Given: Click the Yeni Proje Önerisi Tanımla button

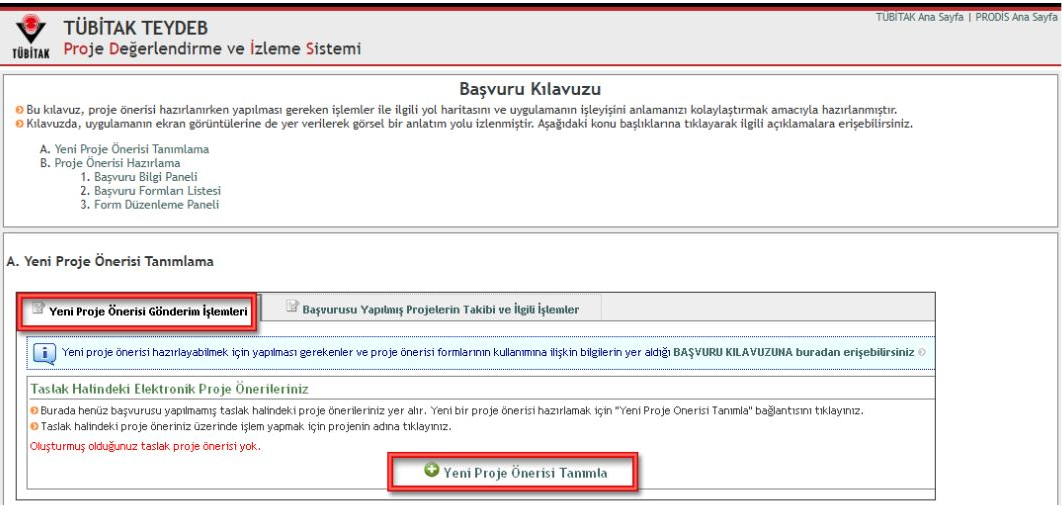Looking at the screenshot, I should tap(512, 472).
